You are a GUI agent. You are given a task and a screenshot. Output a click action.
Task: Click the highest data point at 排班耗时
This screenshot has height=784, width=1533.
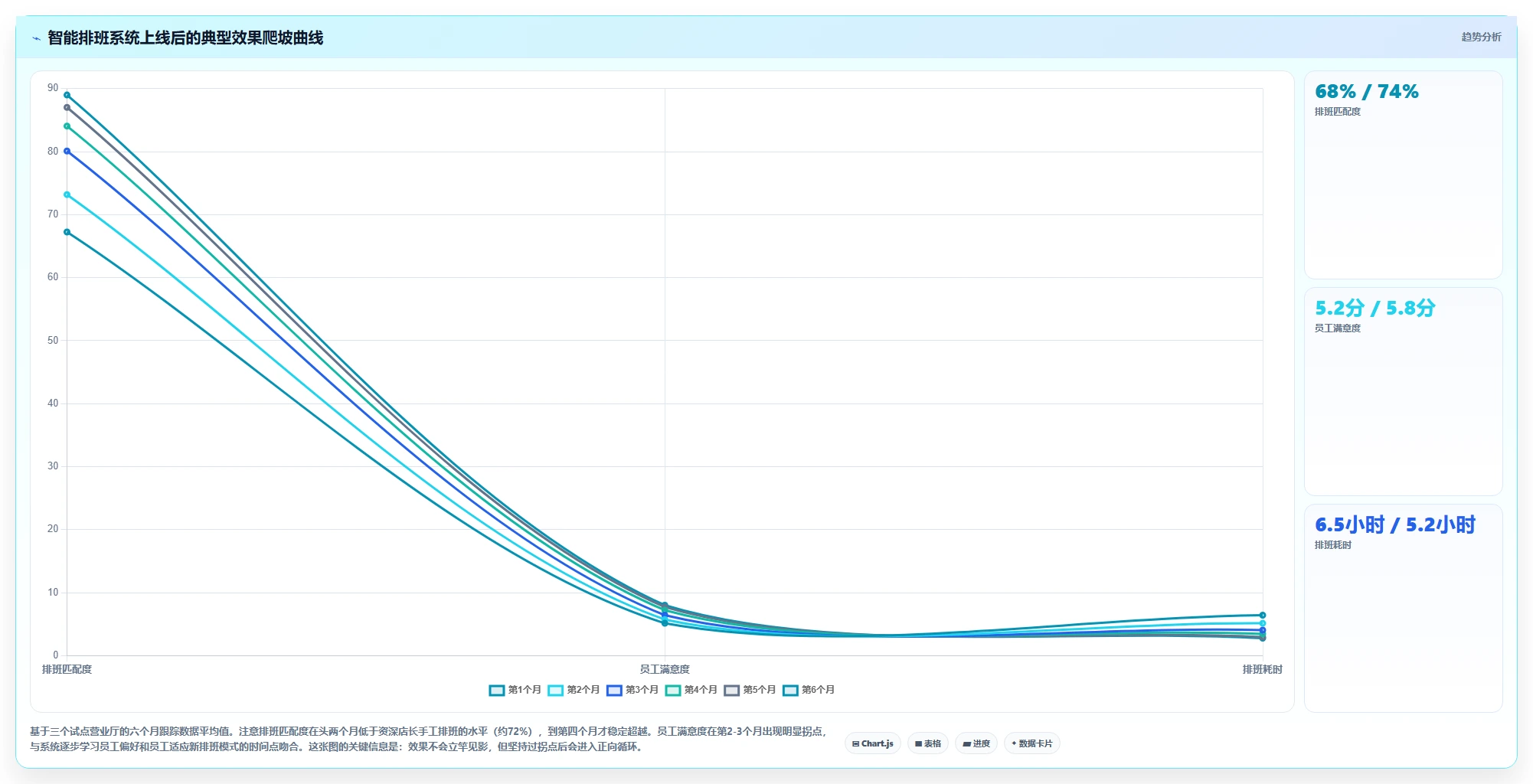tap(1263, 615)
